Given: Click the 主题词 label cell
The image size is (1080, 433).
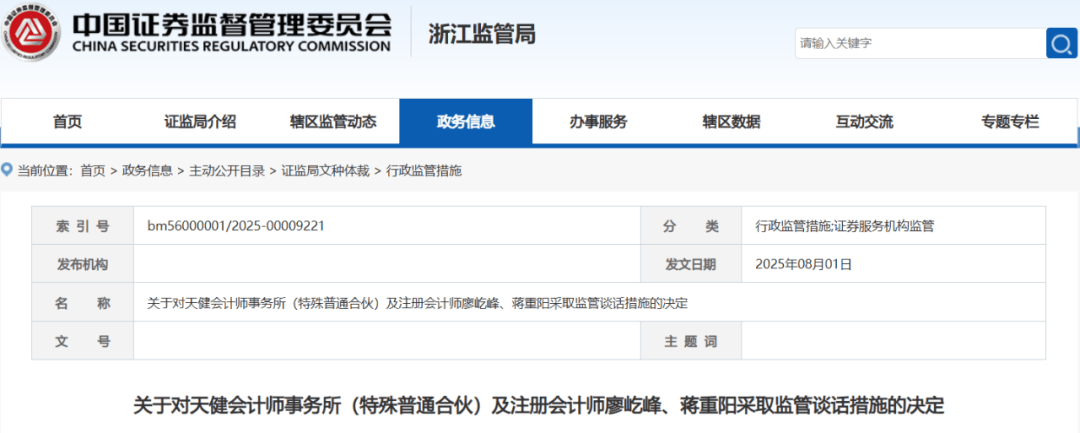Looking at the screenshot, I should (691, 341).
